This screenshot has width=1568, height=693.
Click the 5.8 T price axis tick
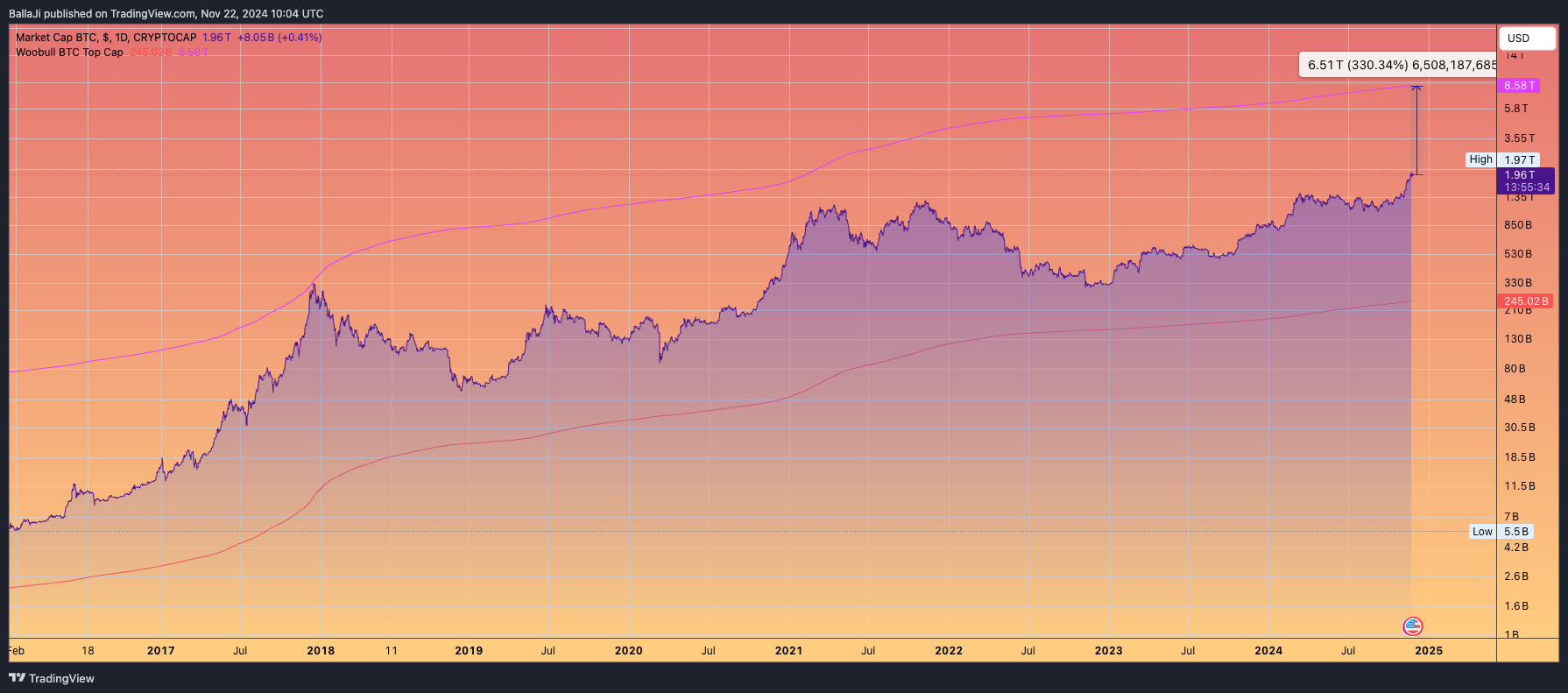click(x=1515, y=109)
